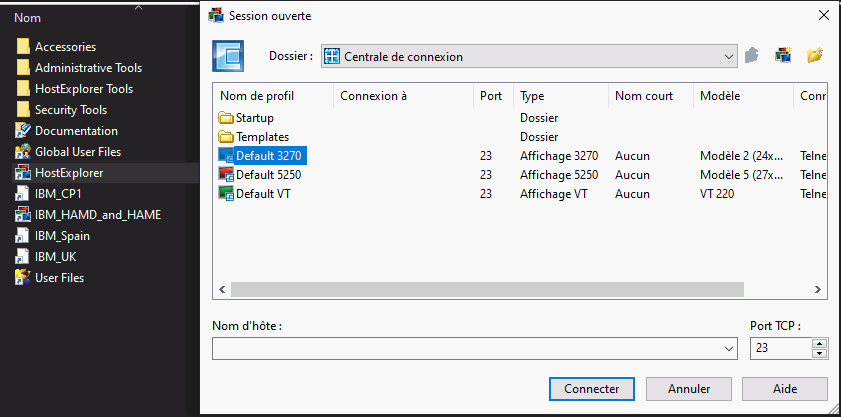Select the Default 5250 profile icon
This screenshot has height=417, width=841.
[x=226, y=174]
